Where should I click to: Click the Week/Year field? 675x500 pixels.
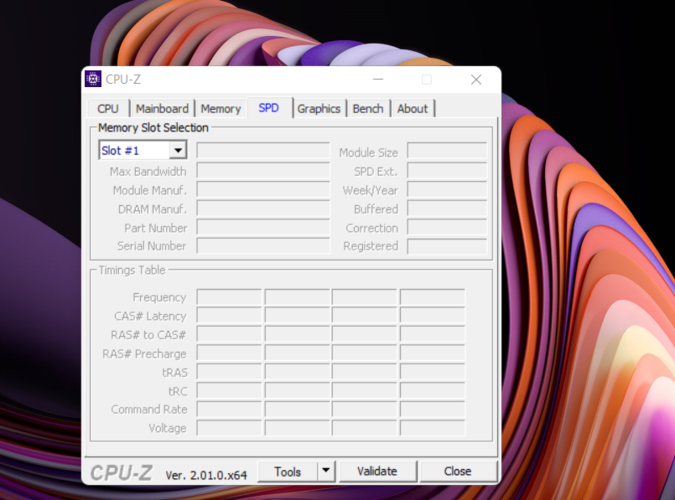(447, 189)
